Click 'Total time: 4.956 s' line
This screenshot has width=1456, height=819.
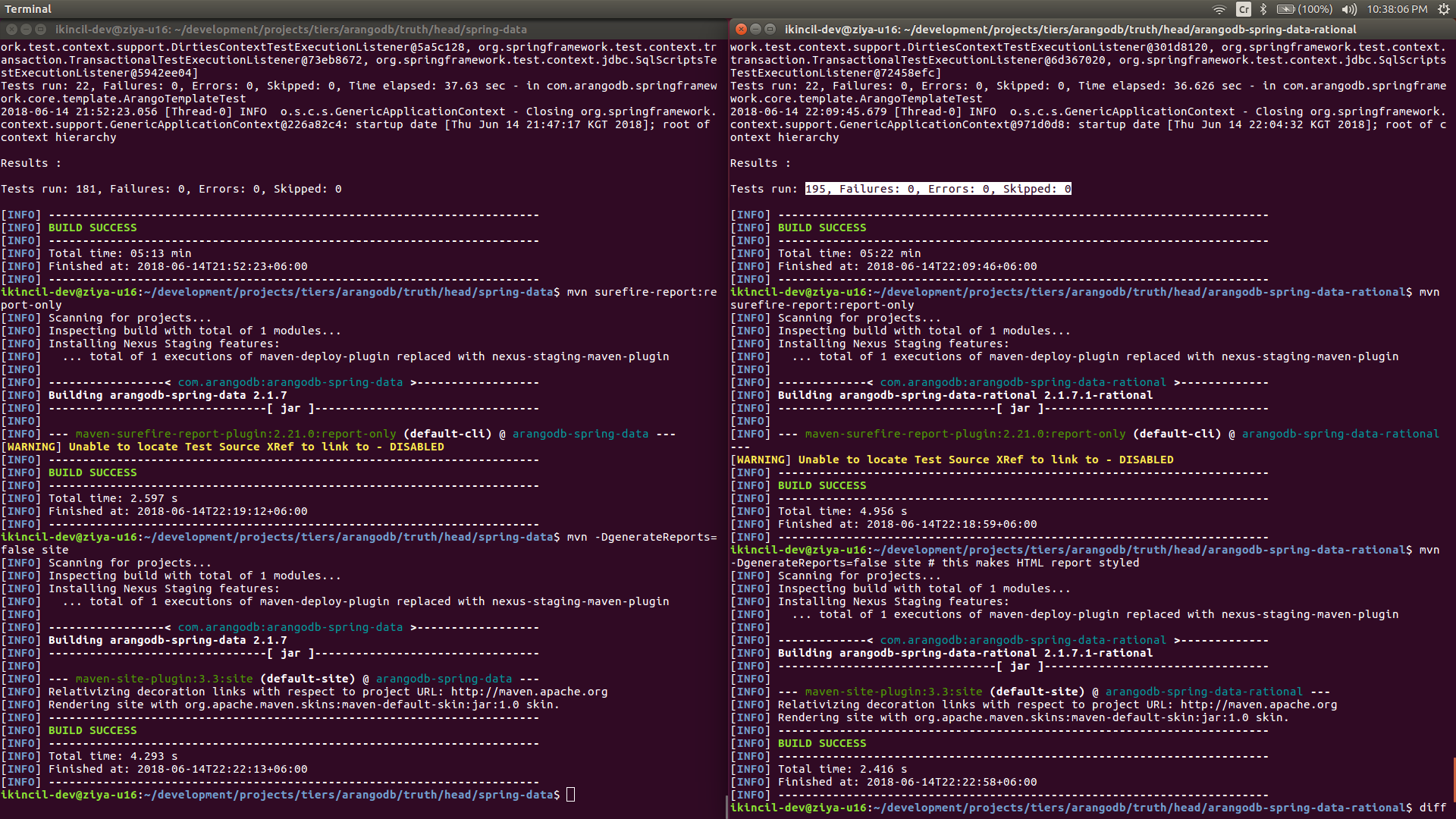tap(843, 511)
